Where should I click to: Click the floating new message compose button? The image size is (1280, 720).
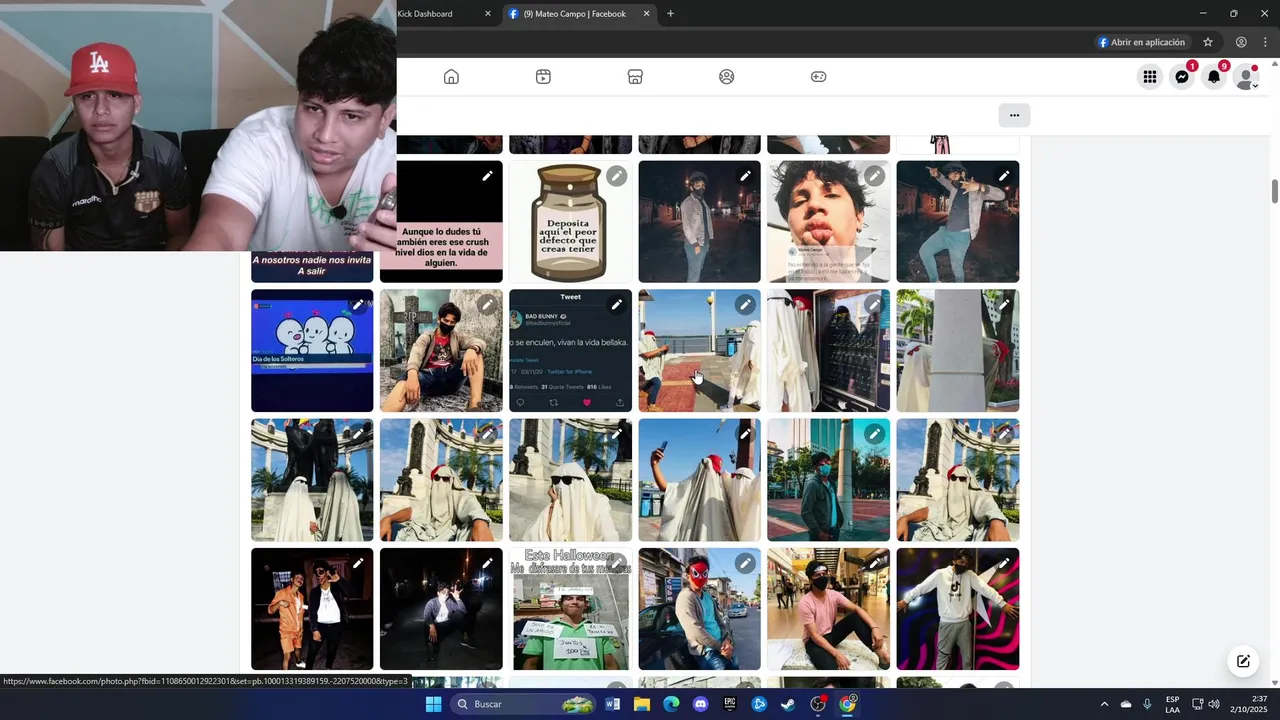[x=1243, y=661]
